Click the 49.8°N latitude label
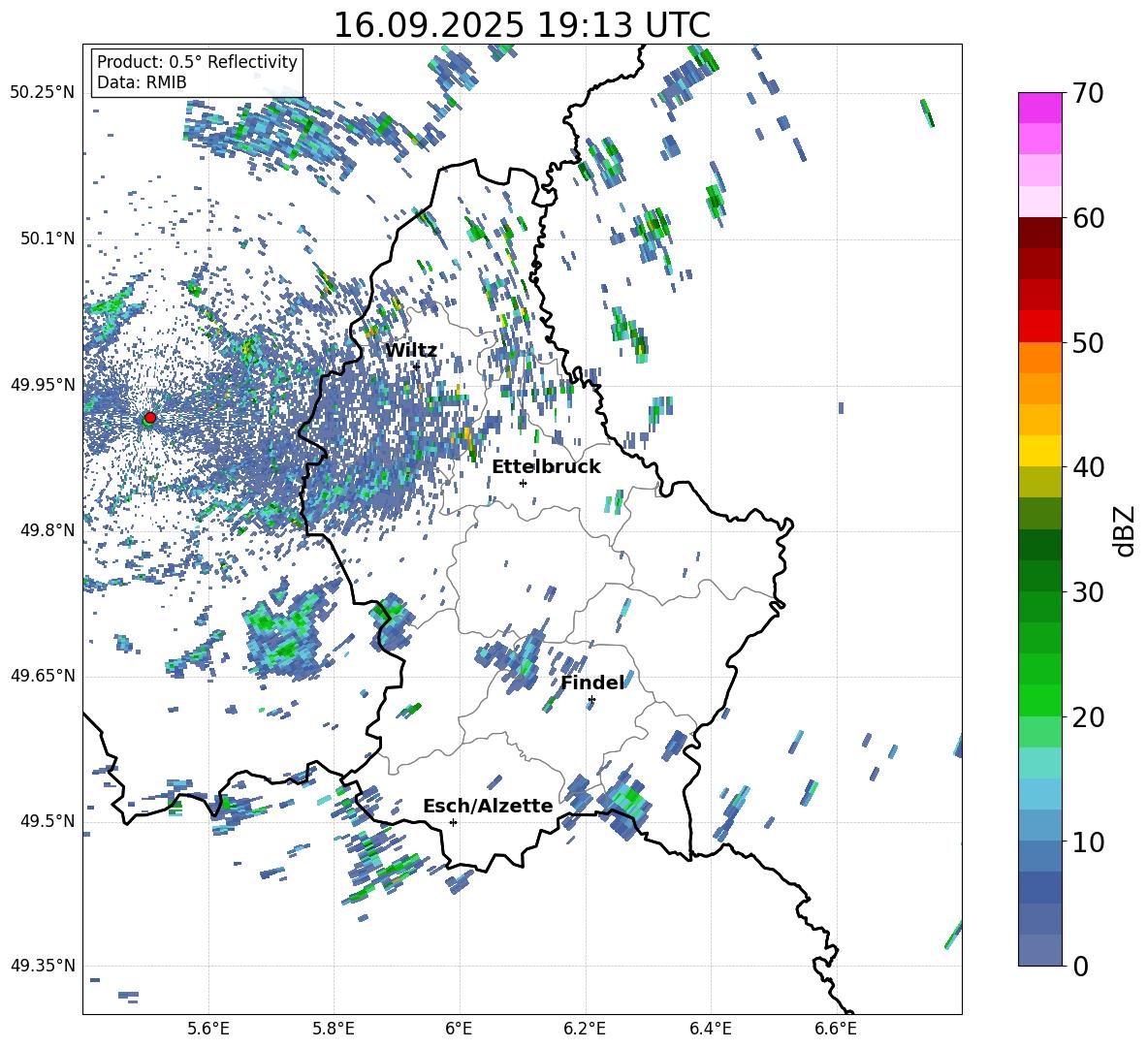The width and height of the screenshot is (1148, 1048). coord(48,530)
